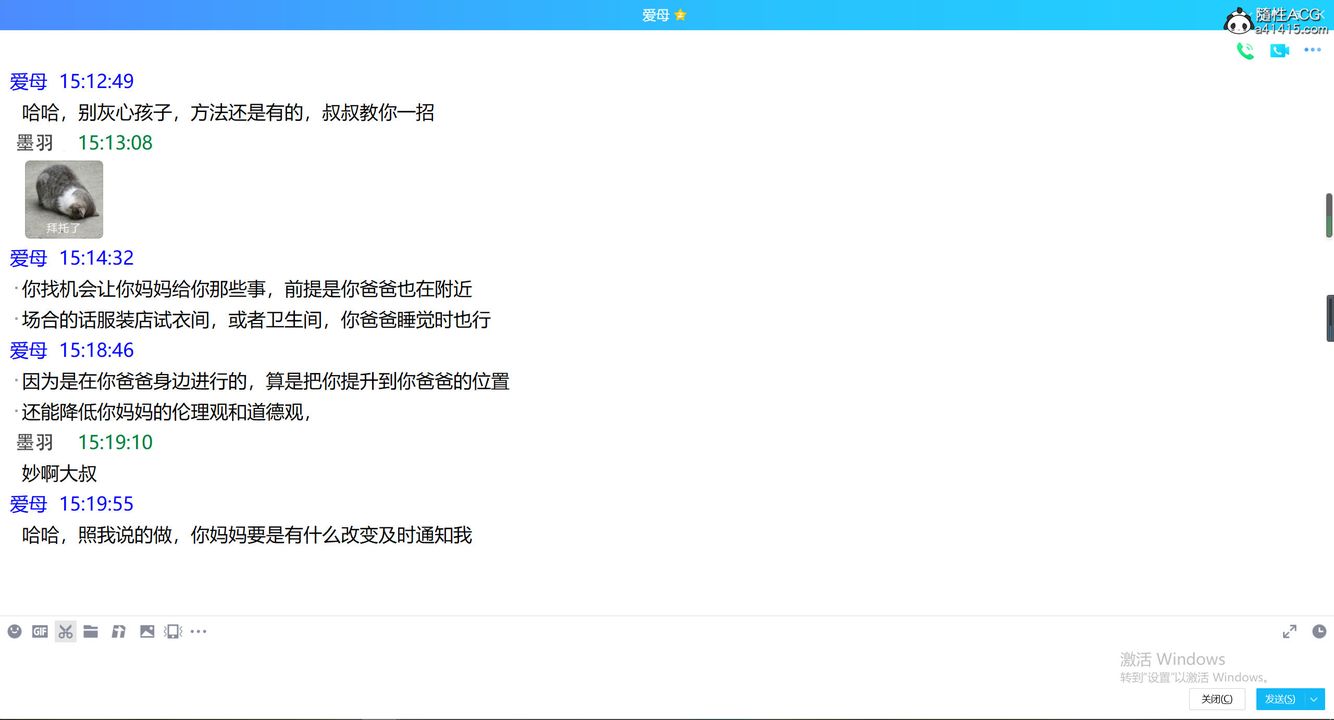This screenshot has width=1334, height=720.
Task: Start a voice call with green phone icon
Action: 1245,51
